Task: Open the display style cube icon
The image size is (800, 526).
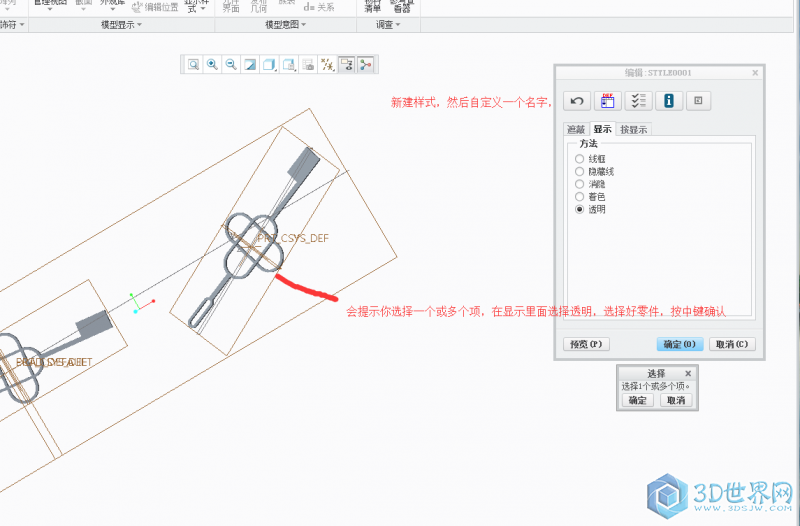Action: tap(269, 64)
